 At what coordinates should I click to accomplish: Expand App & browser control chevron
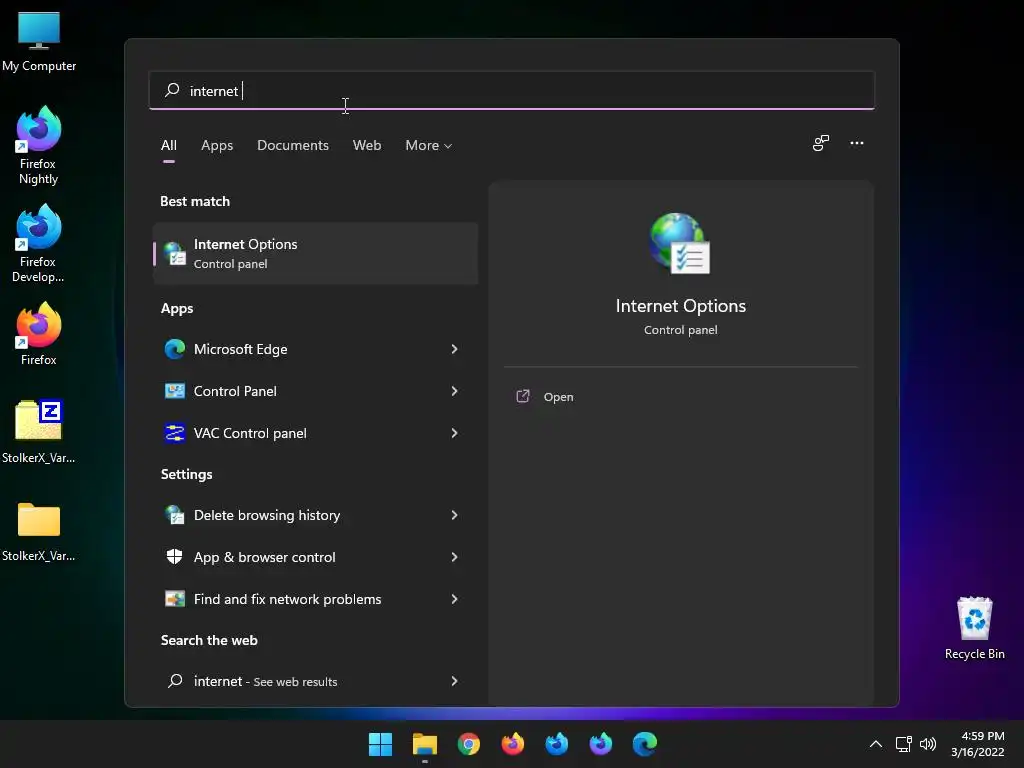coord(455,557)
